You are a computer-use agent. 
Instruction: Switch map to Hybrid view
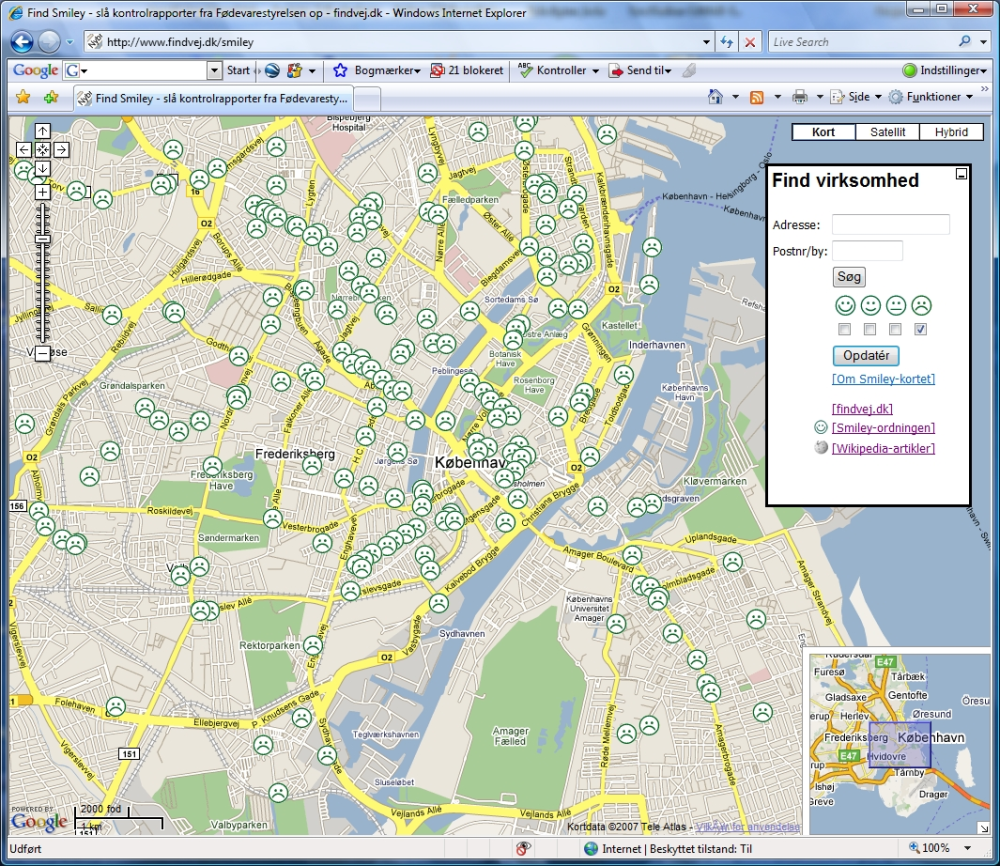(951, 132)
